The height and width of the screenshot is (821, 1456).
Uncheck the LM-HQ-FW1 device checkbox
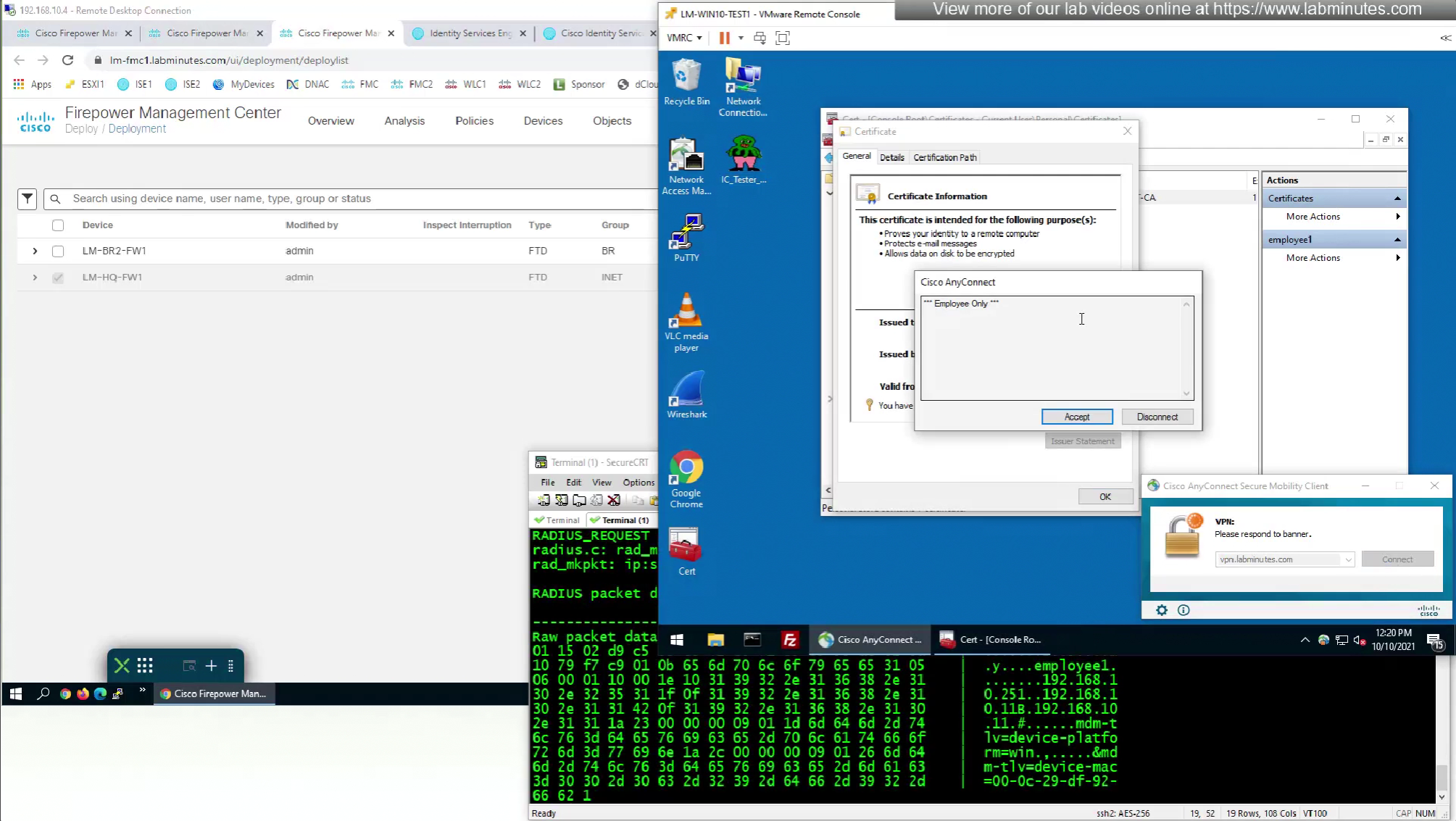(58, 278)
